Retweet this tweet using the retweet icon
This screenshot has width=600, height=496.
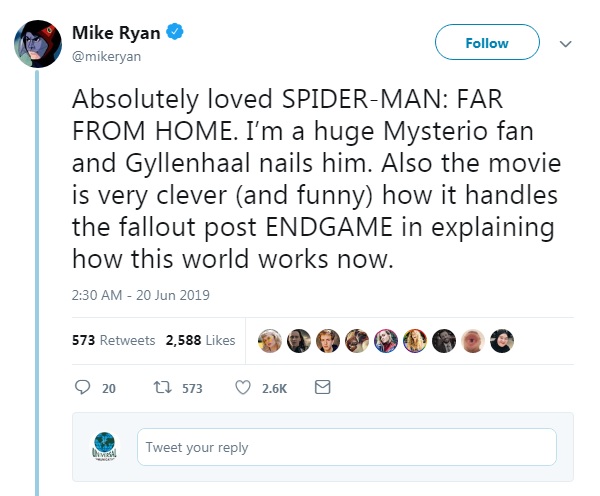pos(160,387)
